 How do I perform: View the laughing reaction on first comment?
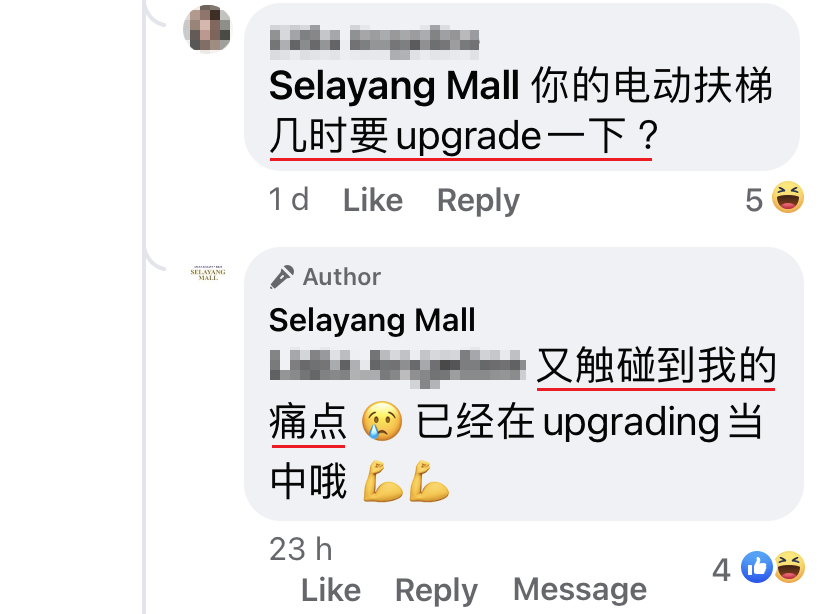(788, 197)
